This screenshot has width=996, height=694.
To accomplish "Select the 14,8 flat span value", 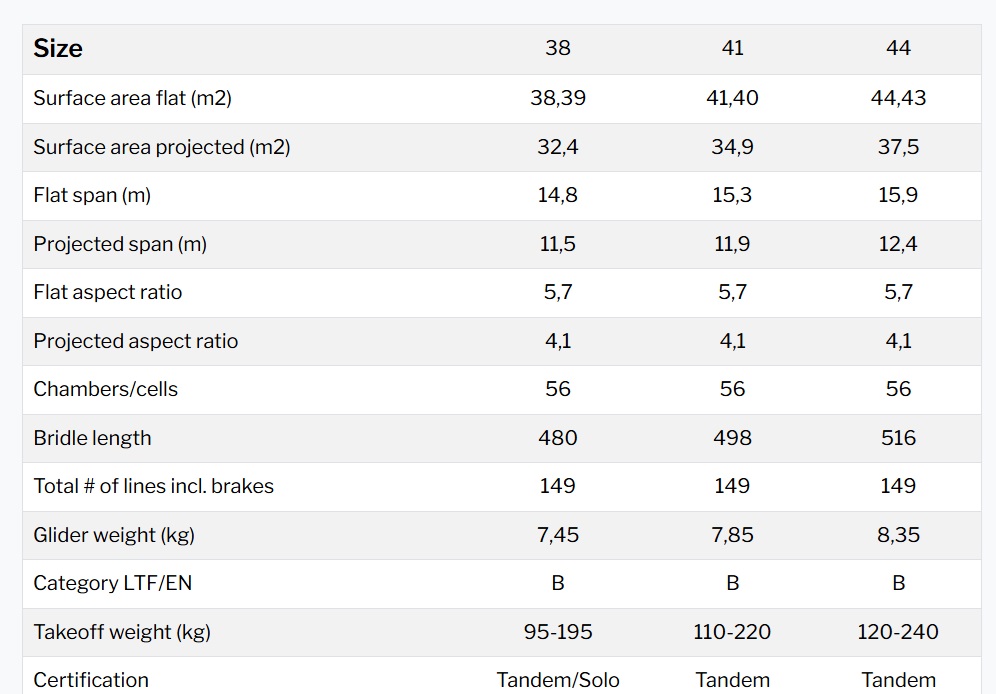I will pos(558,195).
